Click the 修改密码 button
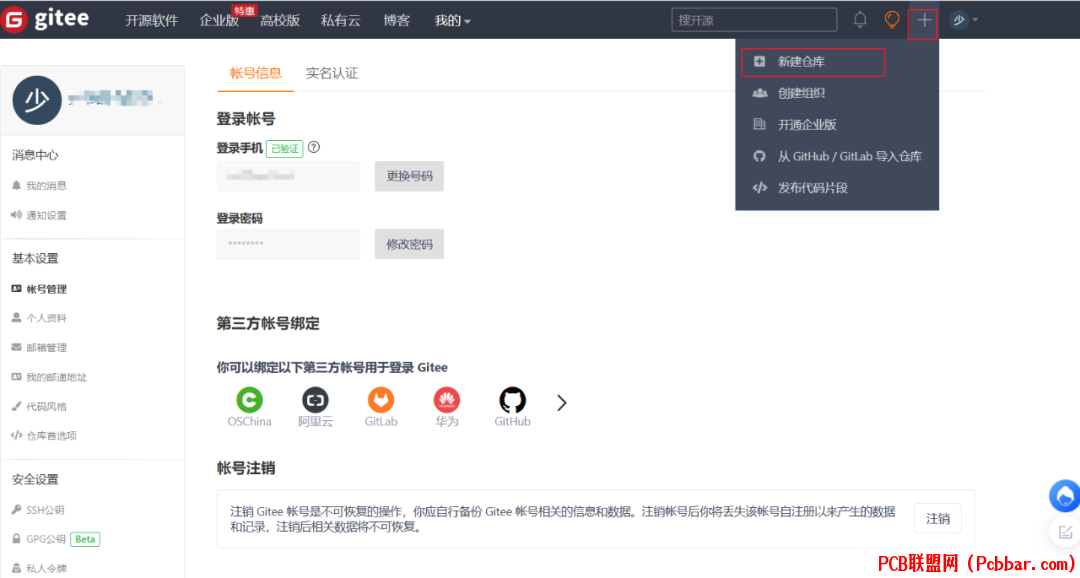The height and width of the screenshot is (578, 1080). [409, 244]
